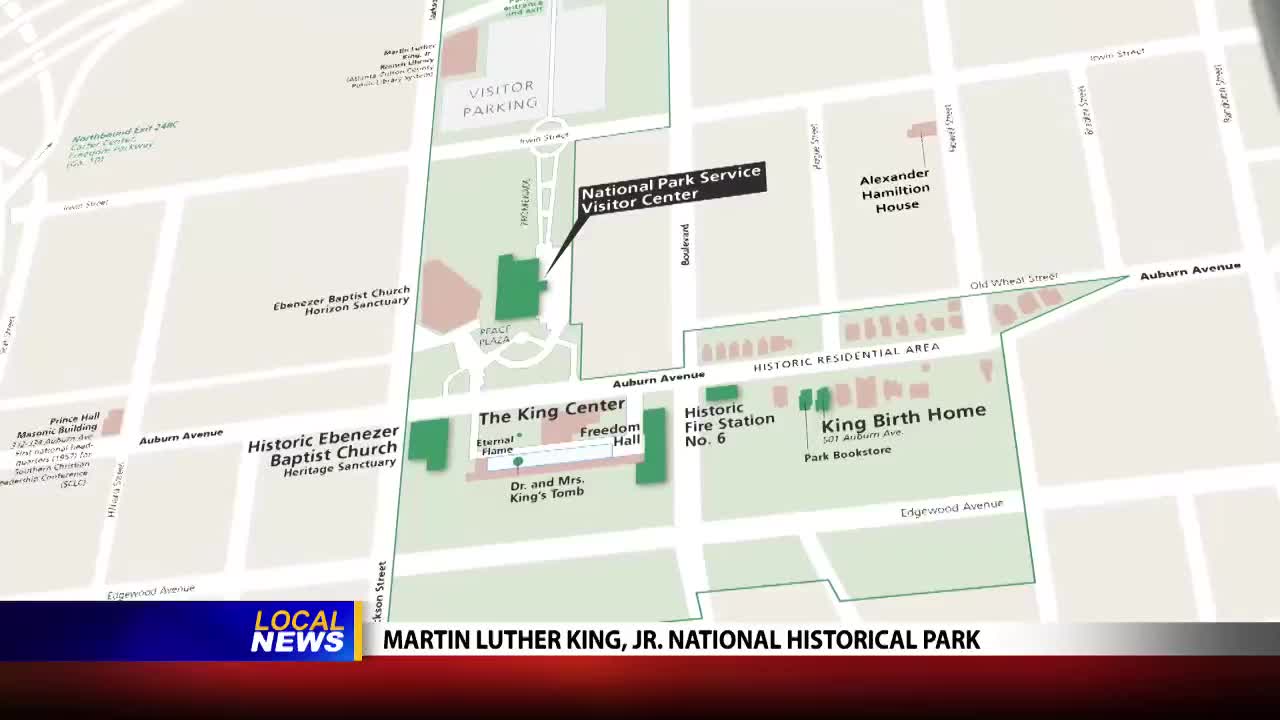This screenshot has height=720, width=1280.
Task: Click the pink Alexander Hamilton House building marker
Action: click(x=921, y=130)
